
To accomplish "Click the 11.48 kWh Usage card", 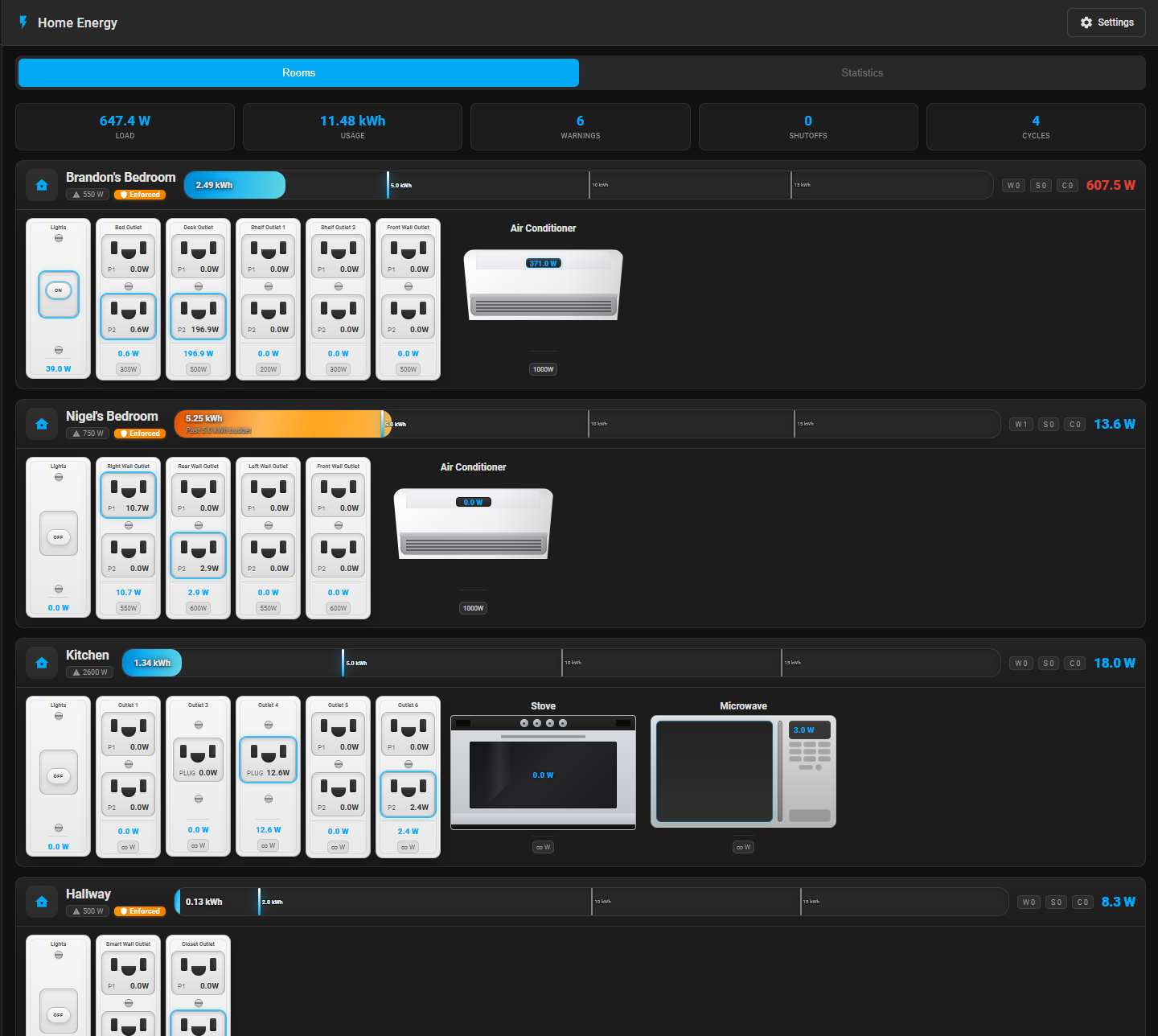I will [352, 126].
